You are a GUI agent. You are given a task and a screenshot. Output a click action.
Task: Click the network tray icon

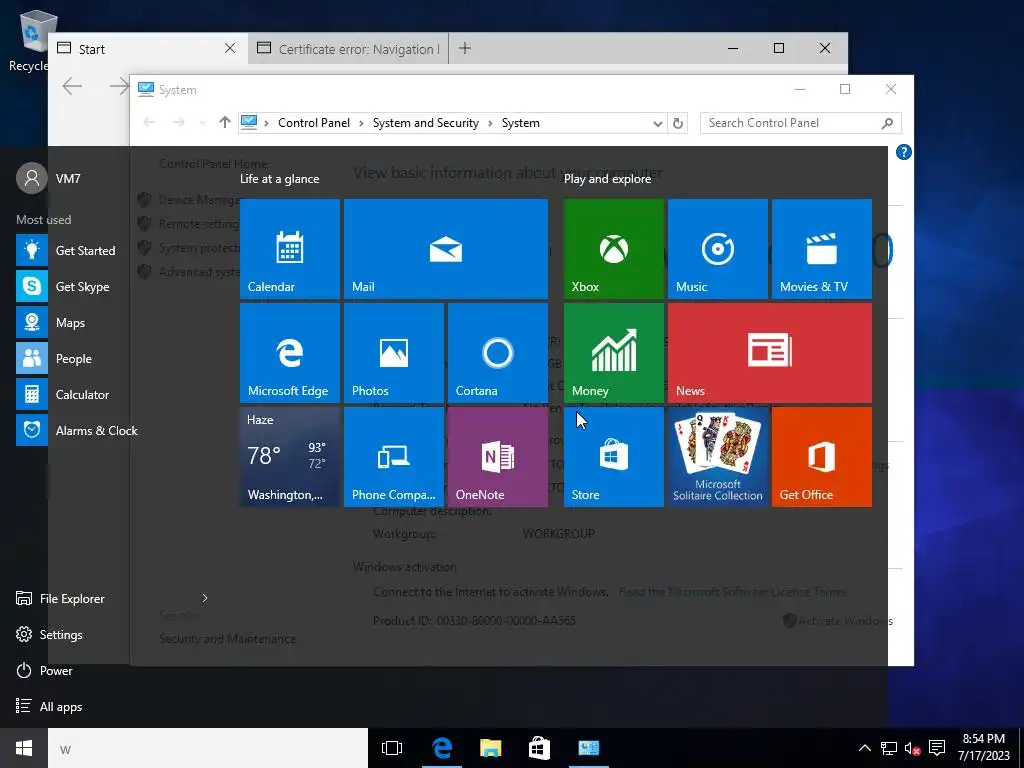pyautogui.click(x=888, y=748)
